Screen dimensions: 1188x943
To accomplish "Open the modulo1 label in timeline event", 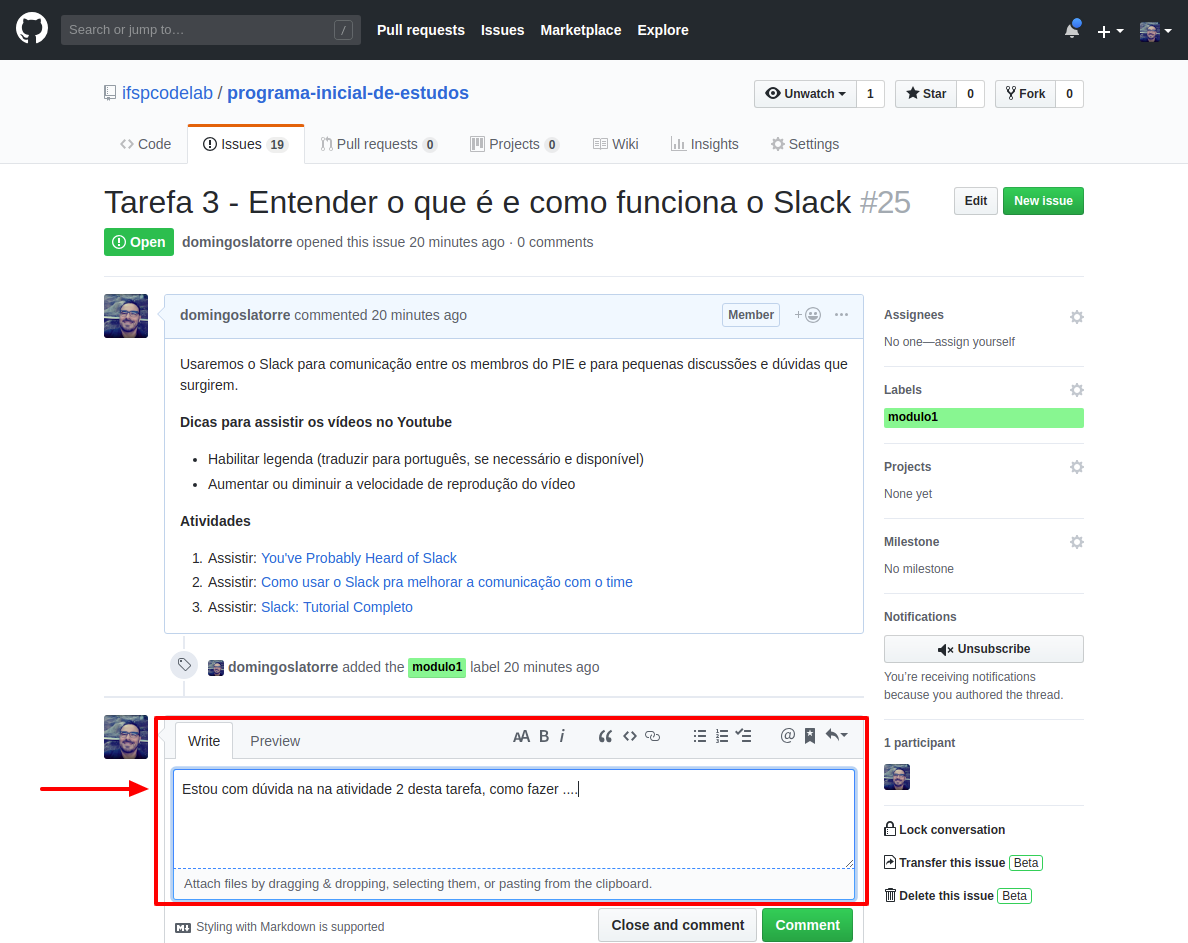I will [437, 667].
